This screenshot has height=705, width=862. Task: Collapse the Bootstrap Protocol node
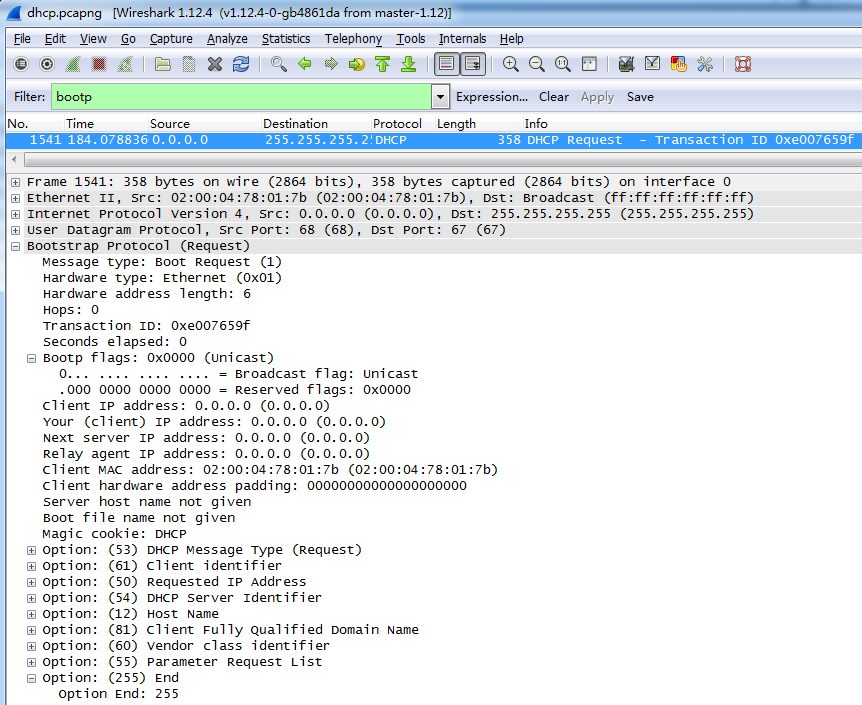tap(15, 246)
